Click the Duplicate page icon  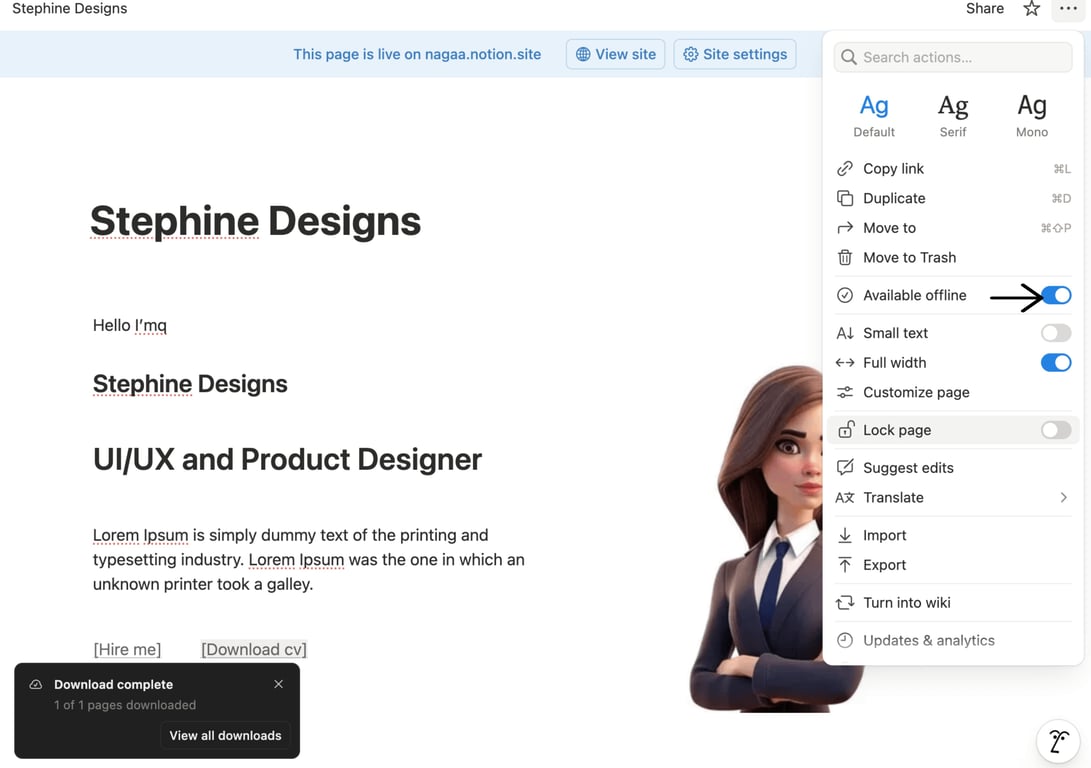845,198
